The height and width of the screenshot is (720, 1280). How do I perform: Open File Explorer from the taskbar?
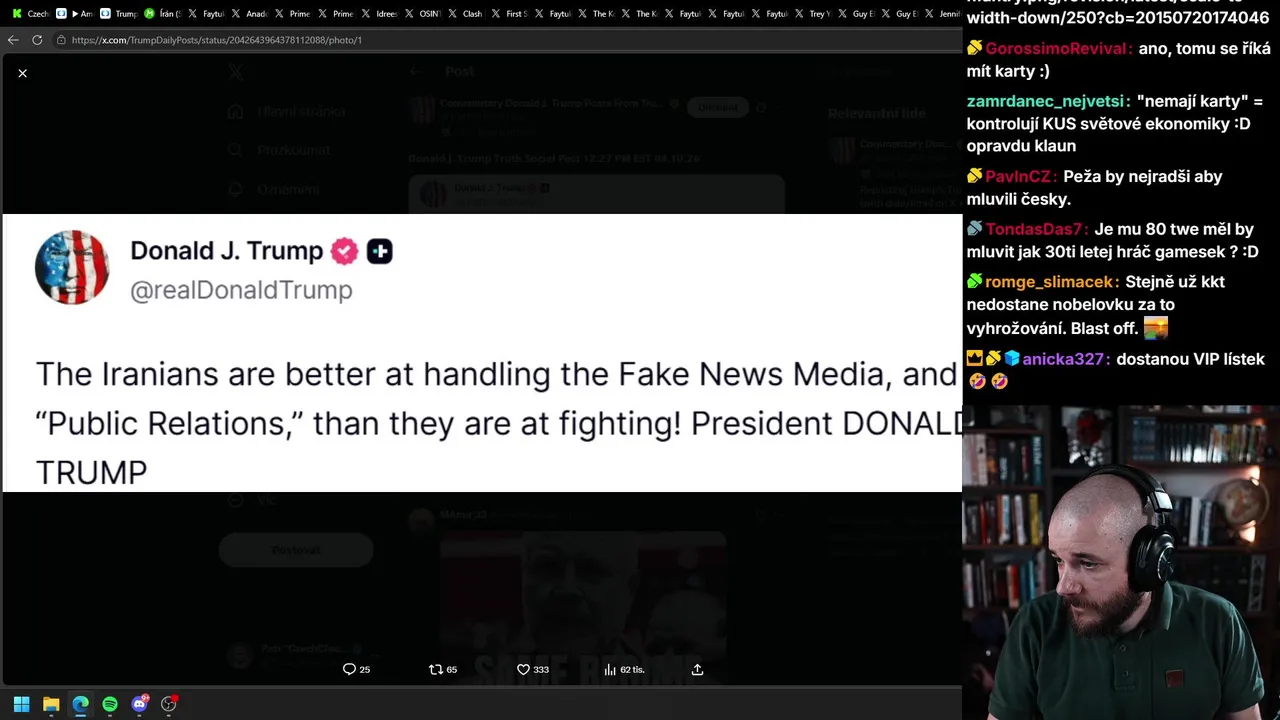(51, 704)
